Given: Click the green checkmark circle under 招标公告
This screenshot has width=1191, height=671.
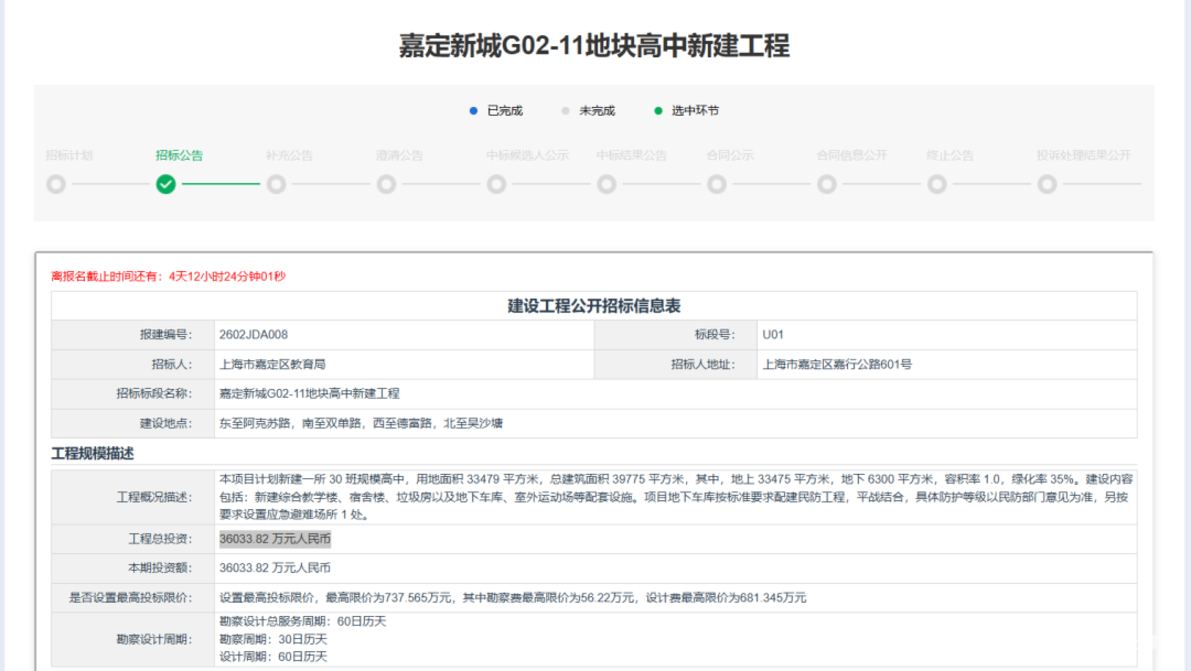Looking at the screenshot, I should [x=166, y=184].
